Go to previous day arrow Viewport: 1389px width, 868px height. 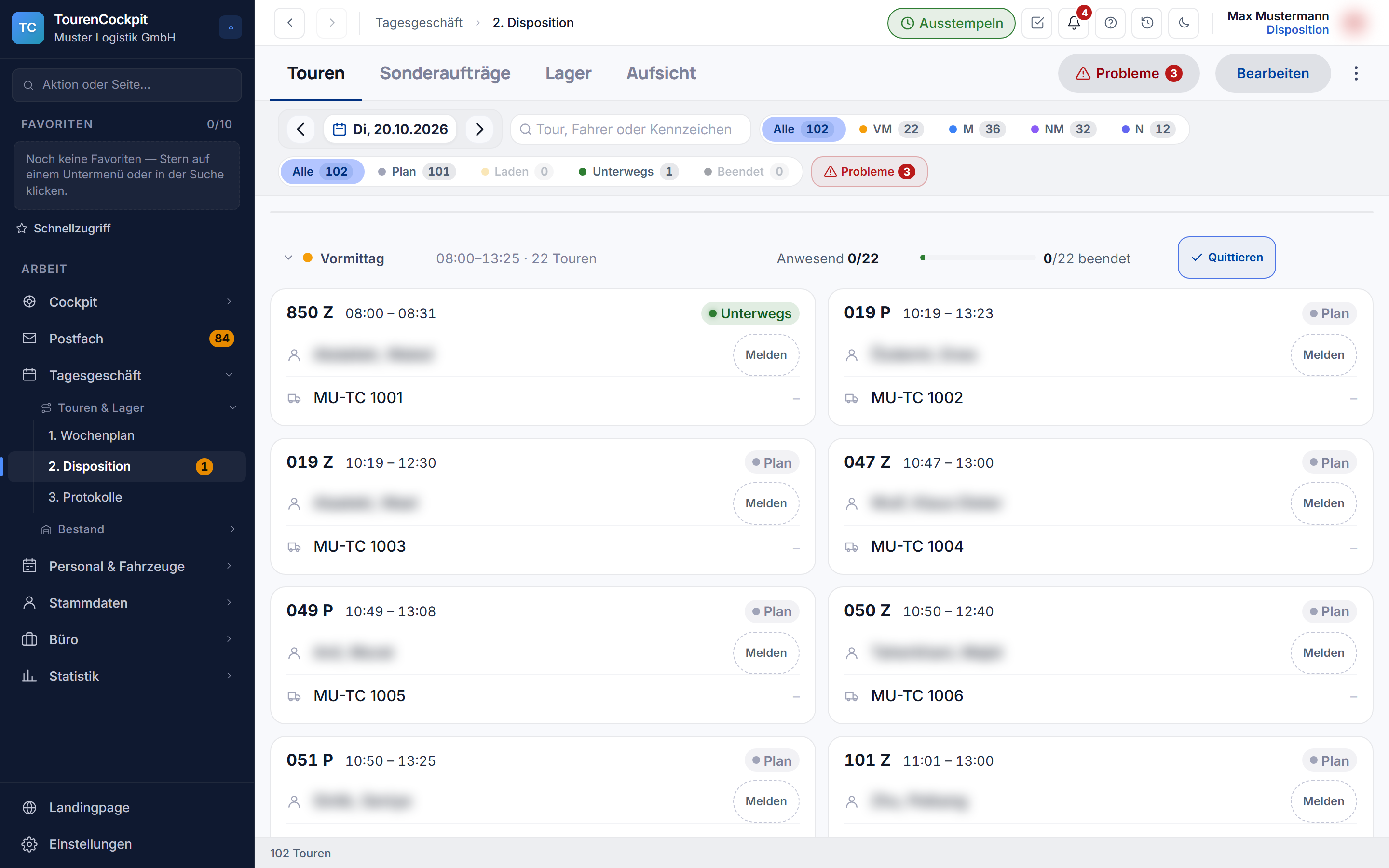pos(301,129)
